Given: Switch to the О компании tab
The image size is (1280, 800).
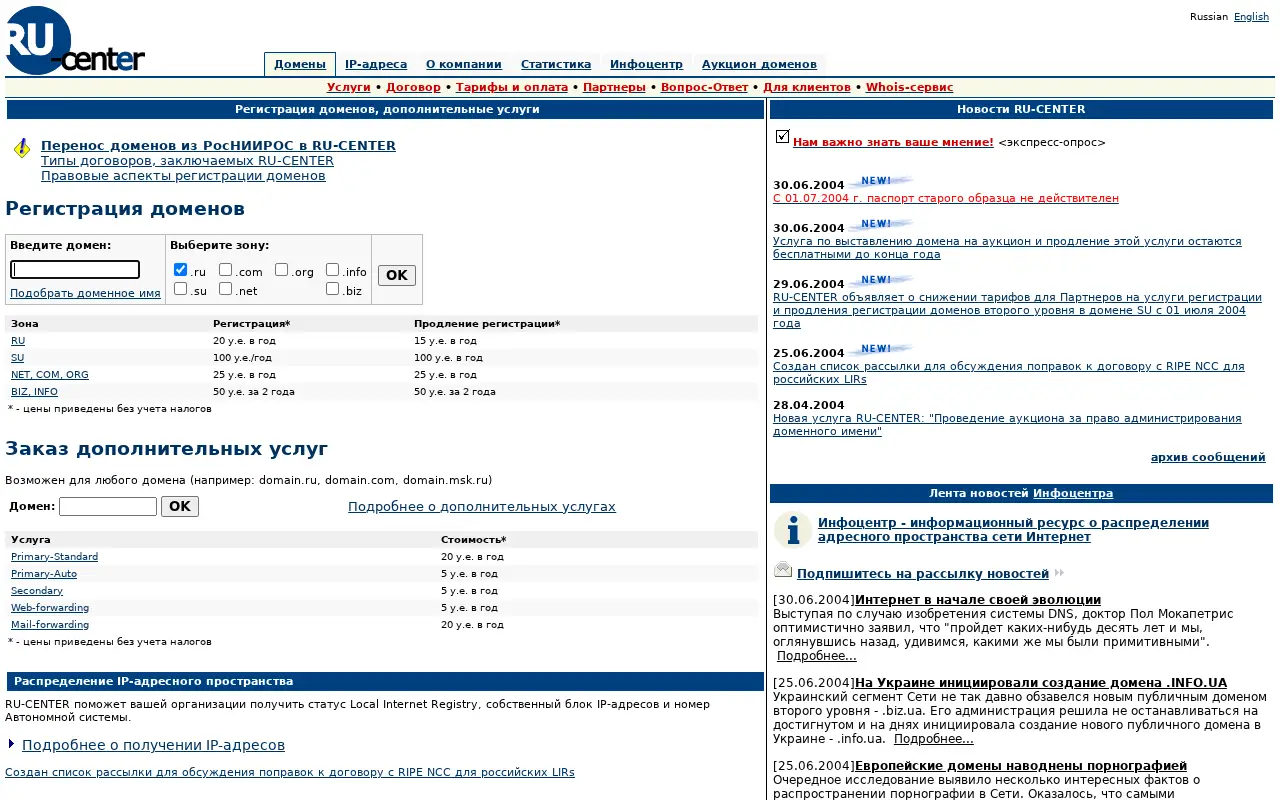Looking at the screenshot, I should 464,64.
